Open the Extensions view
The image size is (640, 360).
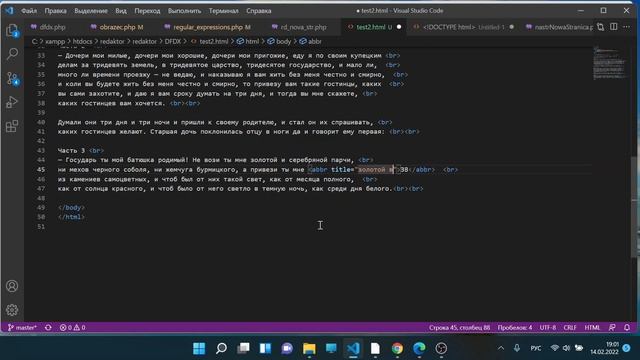click(12, 126)
